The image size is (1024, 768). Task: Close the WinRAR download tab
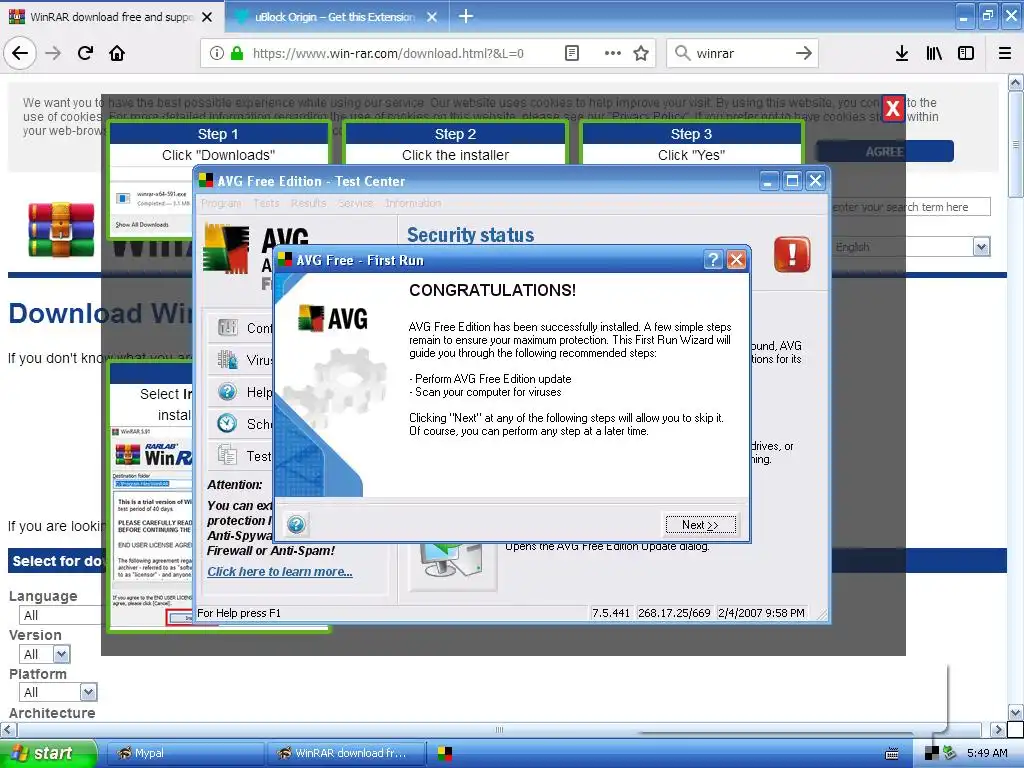(x=207, y=17)
